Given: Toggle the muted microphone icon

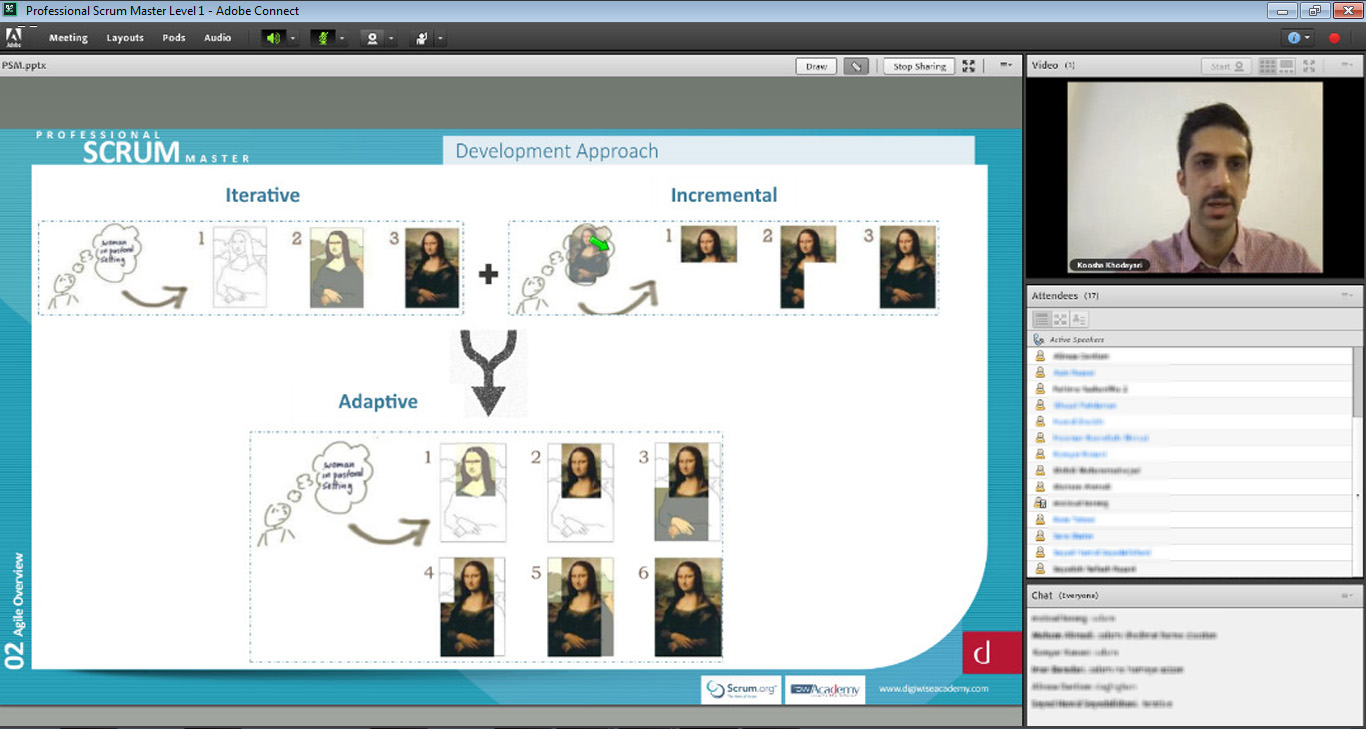Looking at the screenshot, I should point(323,38).
